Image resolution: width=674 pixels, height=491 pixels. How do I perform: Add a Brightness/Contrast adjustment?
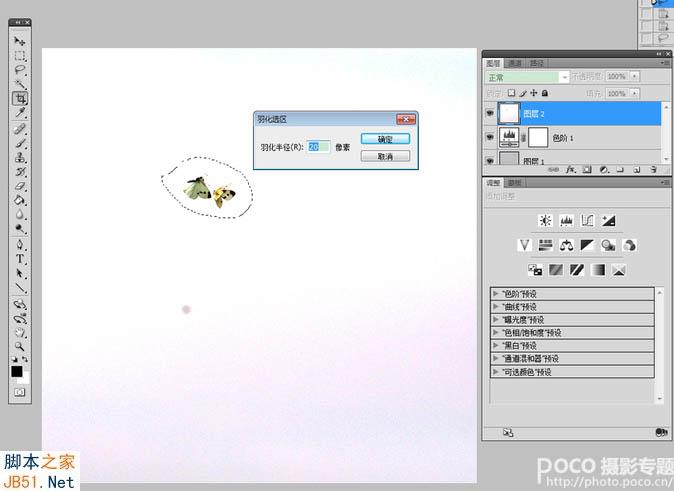pos(545,221)
